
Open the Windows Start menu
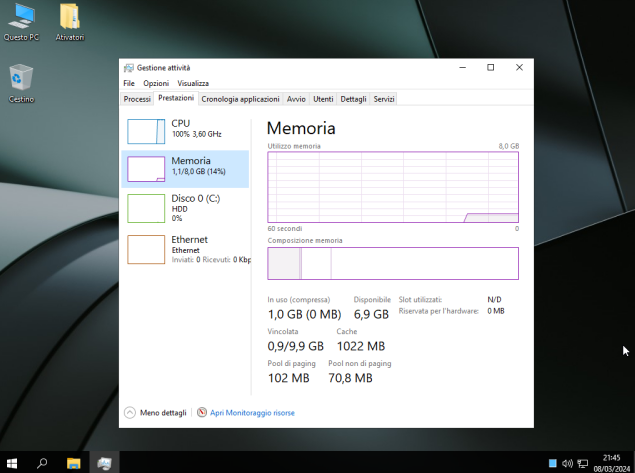(x=12, y=463)
